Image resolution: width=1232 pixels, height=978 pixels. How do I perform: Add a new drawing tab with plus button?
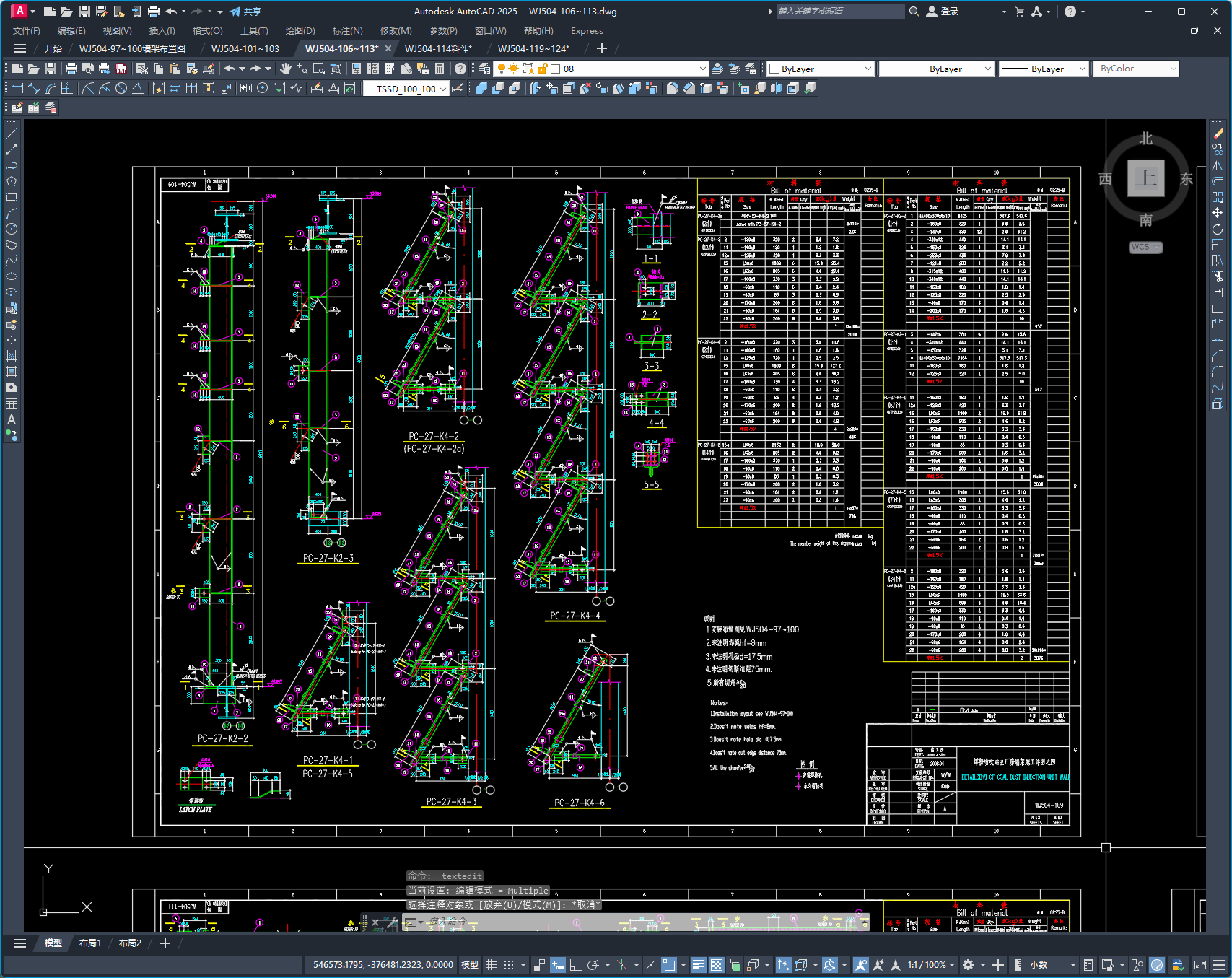(x=601, y=48)
